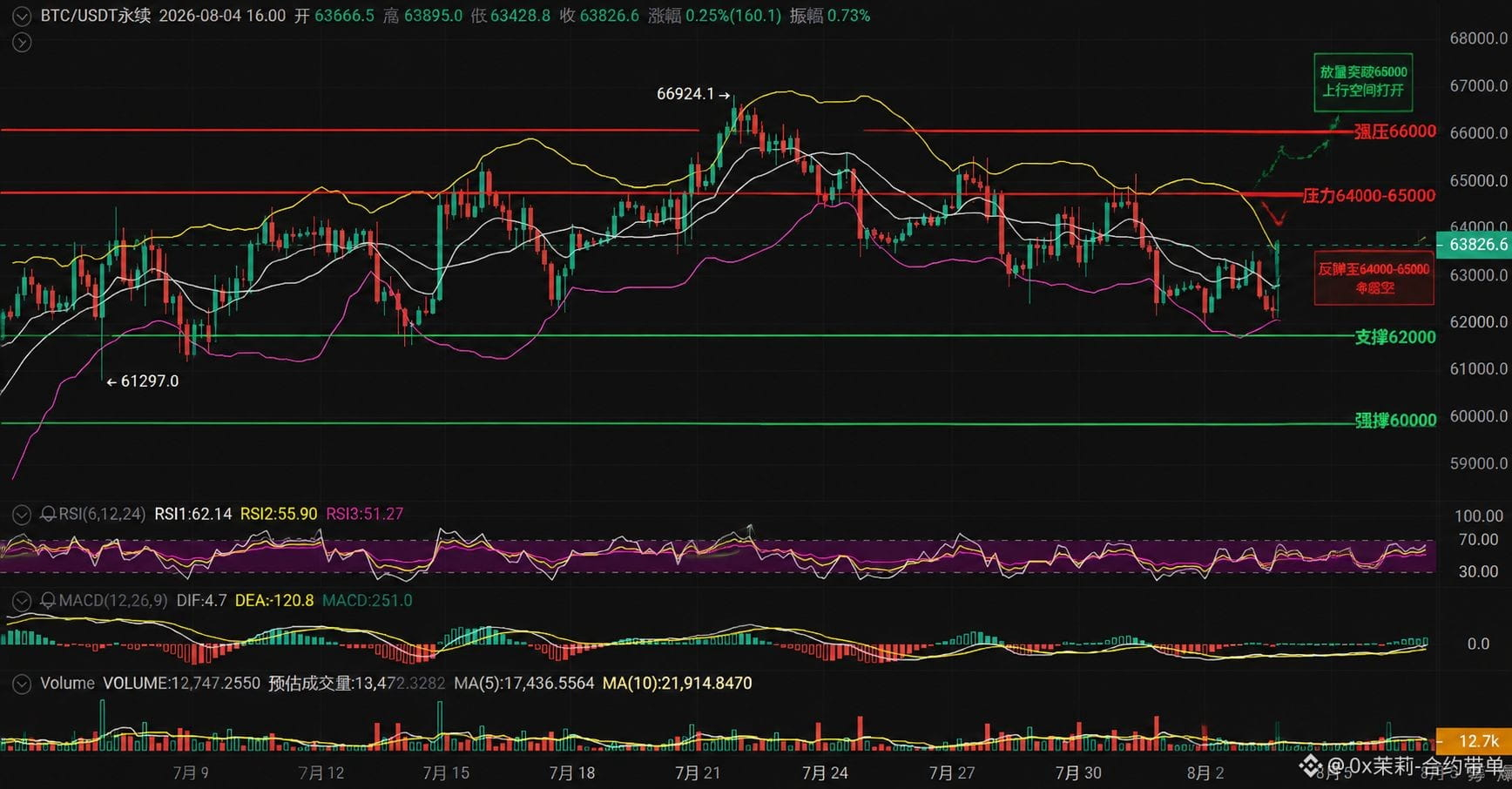Image resolution: width=1512 pixels, height=789 pixels.
Task: Click the MA(5):17,436.5564 value
Action: [524, 684]
